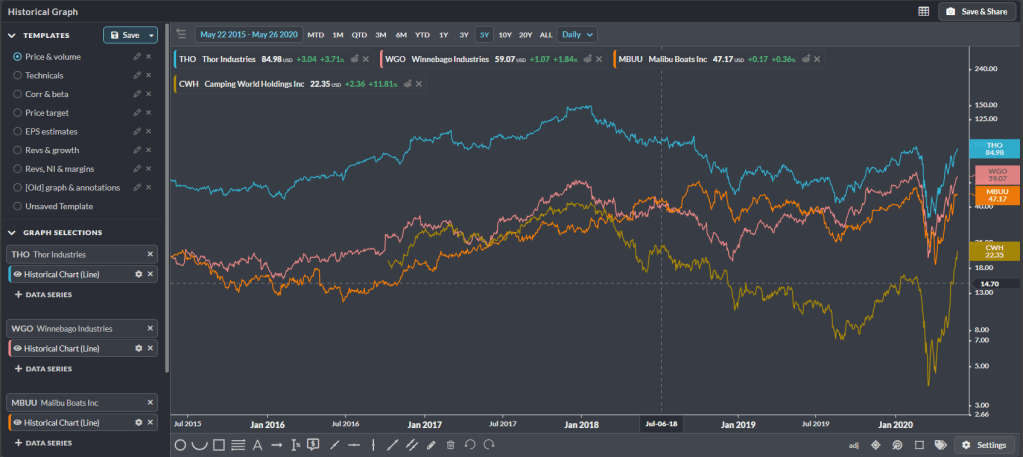Click the trash icon to delete drawings

(451, 445)
